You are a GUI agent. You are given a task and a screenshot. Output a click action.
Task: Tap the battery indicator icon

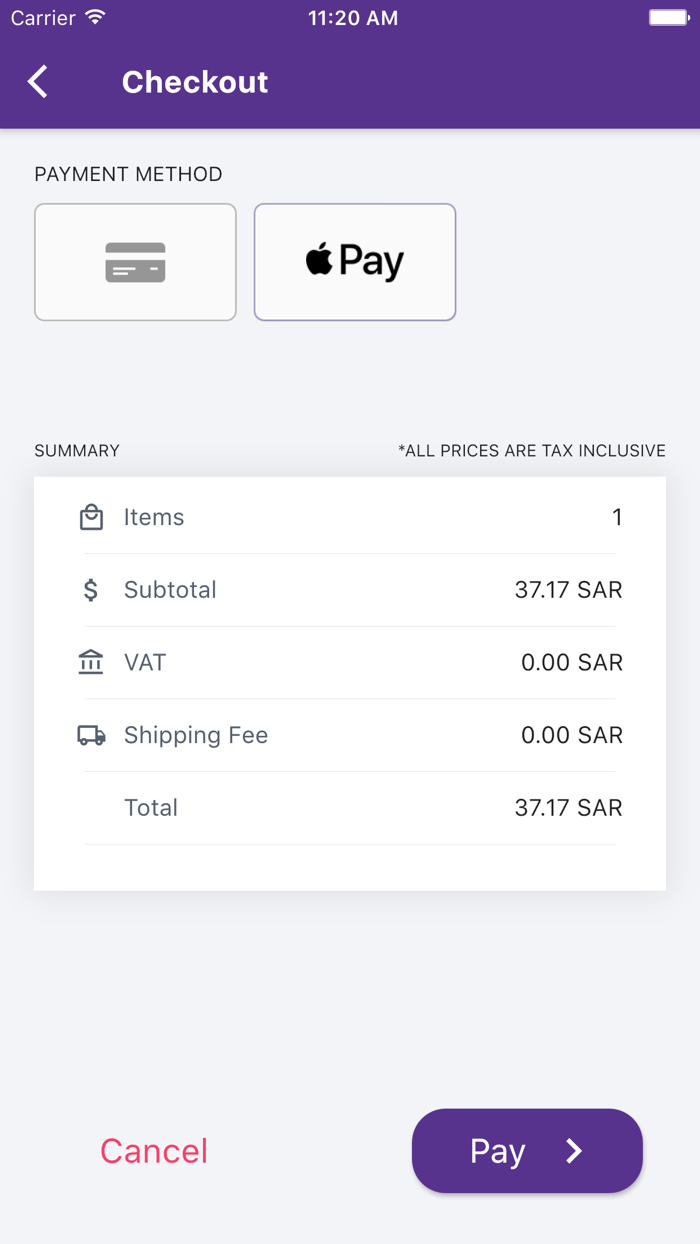(668, 18)
